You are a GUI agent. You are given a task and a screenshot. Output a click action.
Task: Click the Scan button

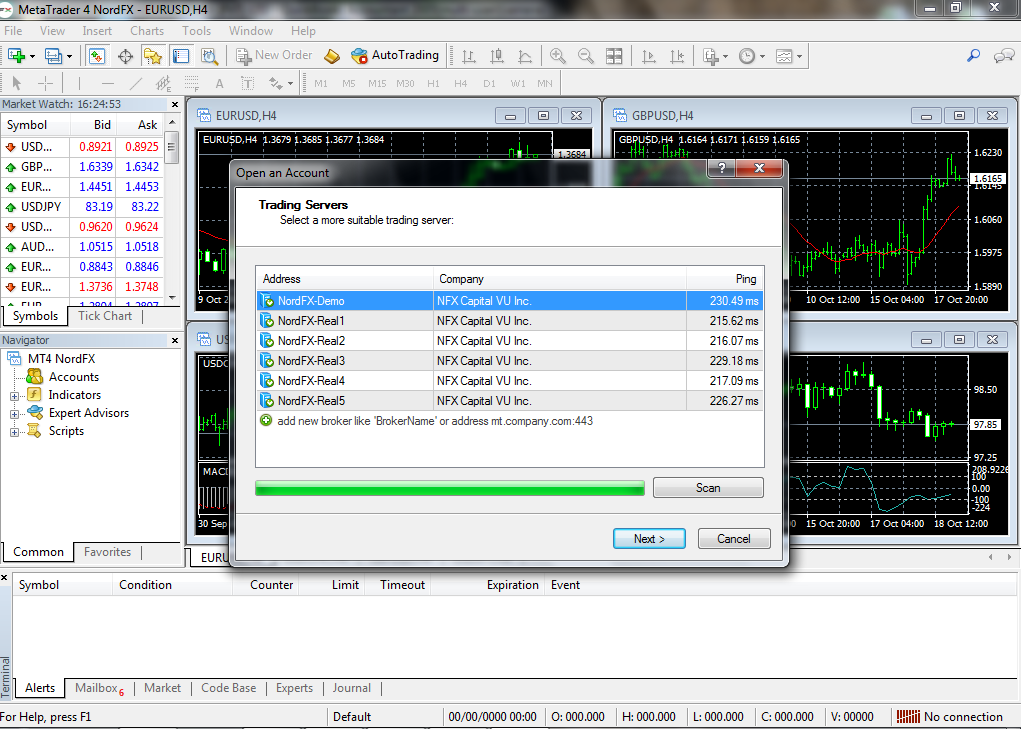pyautogui.click(x=708, y=488)
